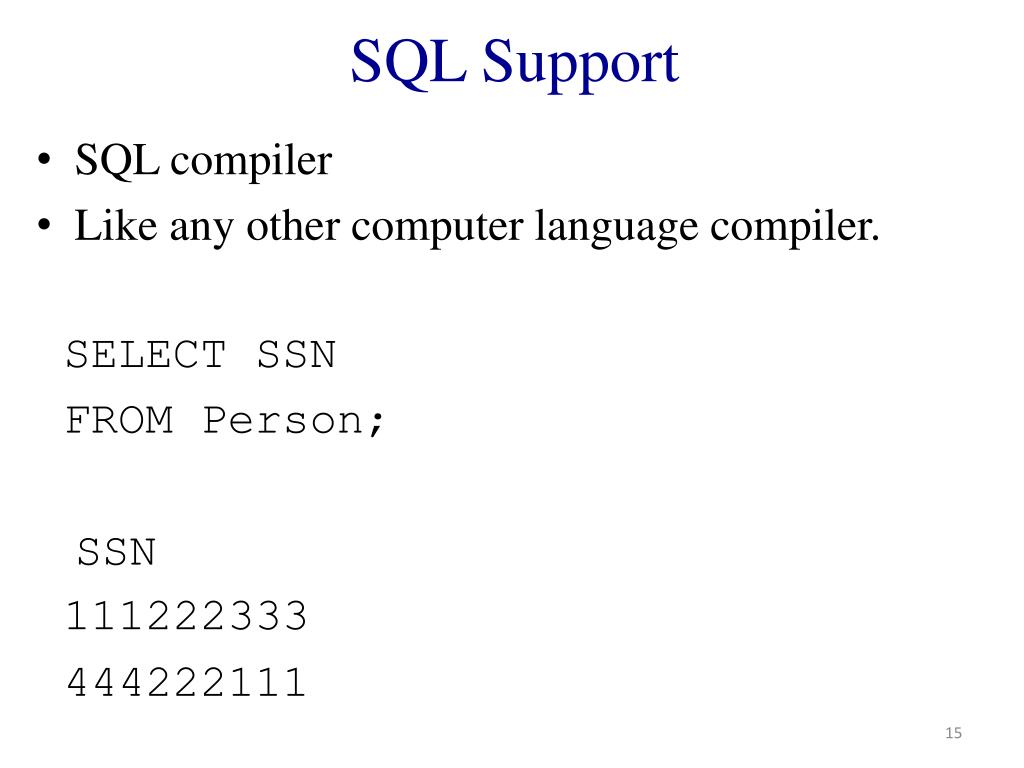This screenshot has height=768, width=1024.
Task: Click the word compiler ending second bullet
Action: tap(795, 229)
